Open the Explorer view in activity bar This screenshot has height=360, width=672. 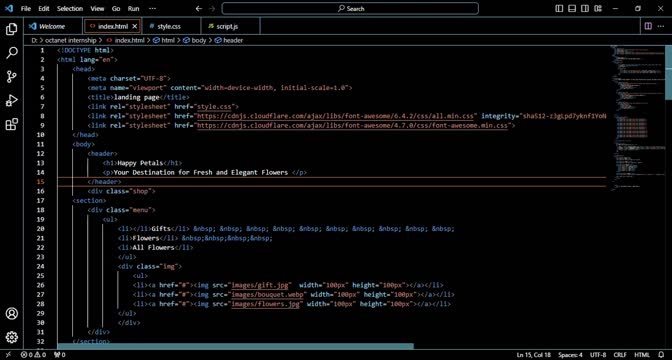pyautogui.click(x=12, y=29)
